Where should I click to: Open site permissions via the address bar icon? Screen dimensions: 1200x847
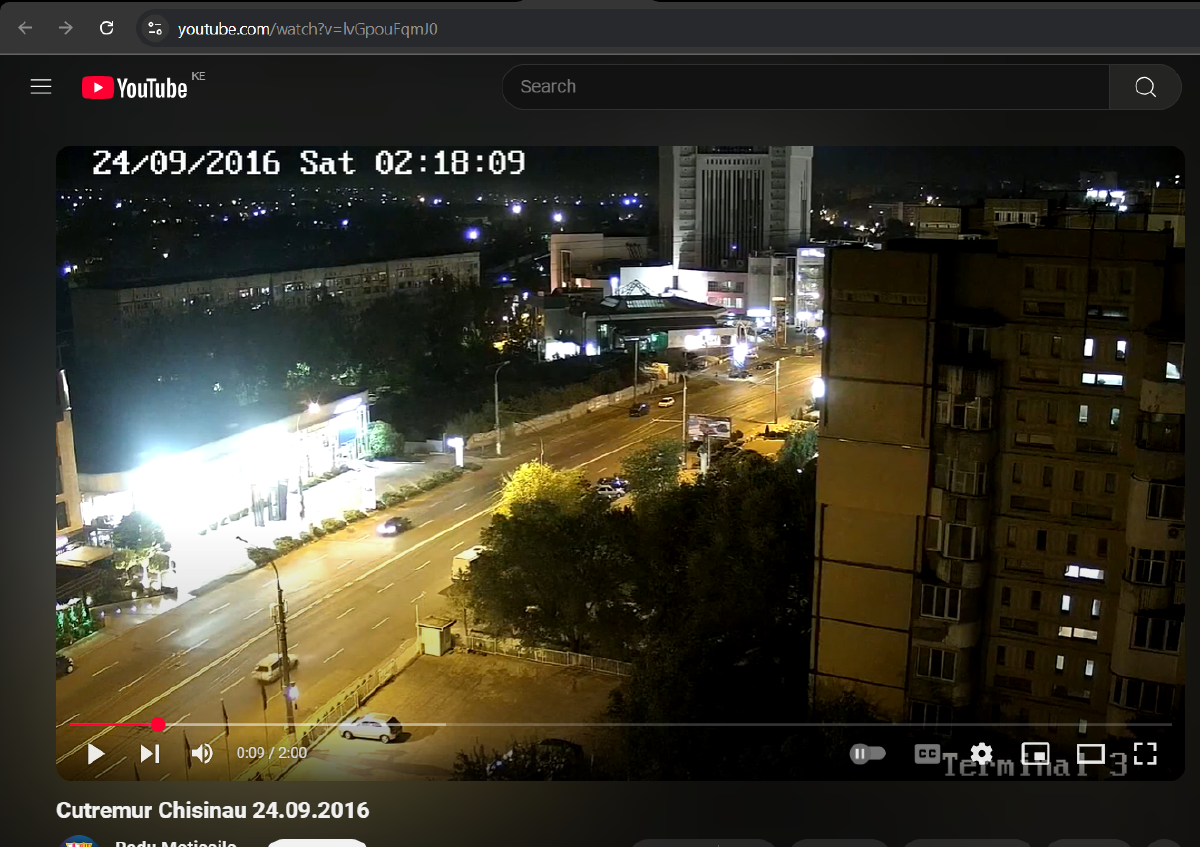(154, 28)
